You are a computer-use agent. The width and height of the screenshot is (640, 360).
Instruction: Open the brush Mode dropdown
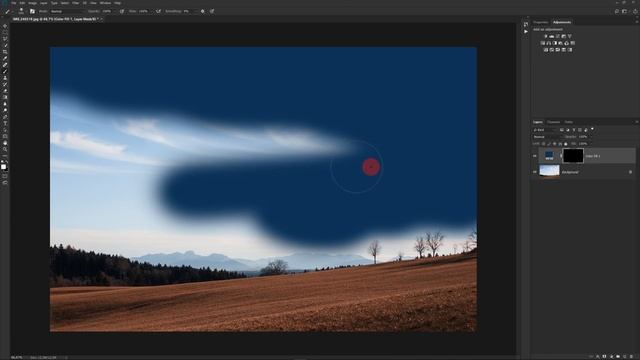click(67, 11)
